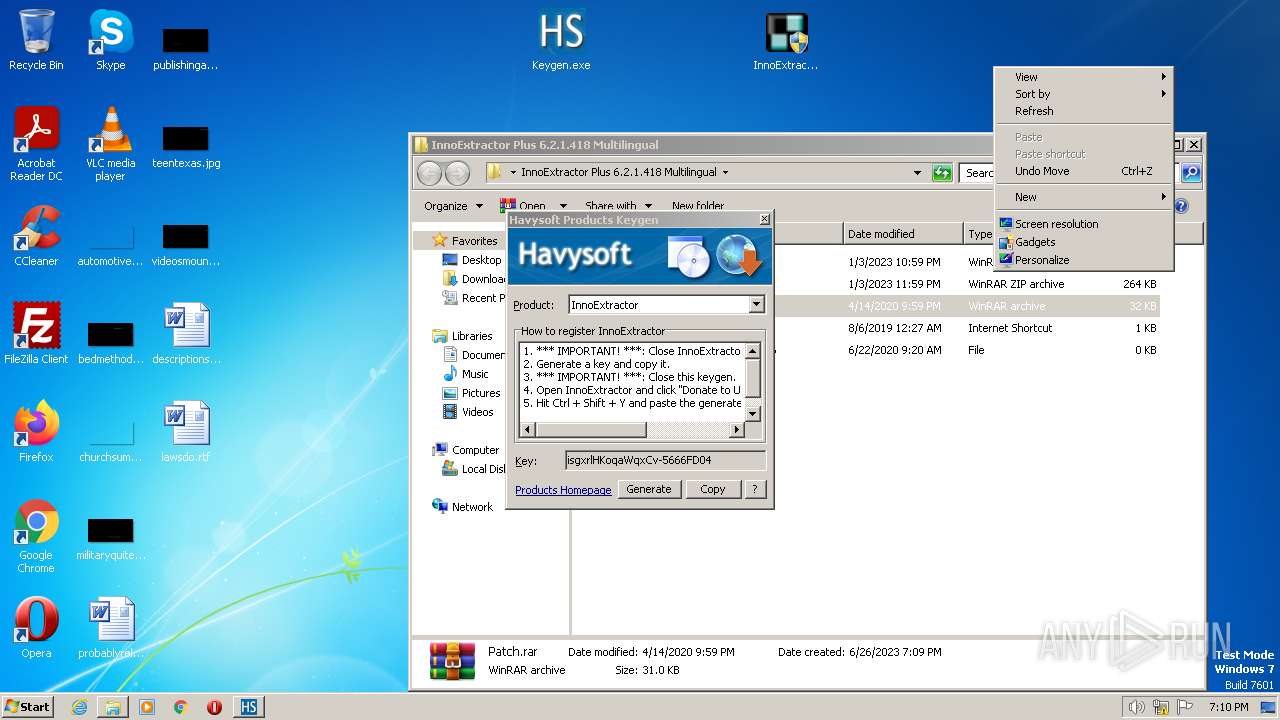Image resolution: width=1280 pixels, height=720 pixels.
Task: Open the Skype desktop shortcut
Action: [110, 40]
